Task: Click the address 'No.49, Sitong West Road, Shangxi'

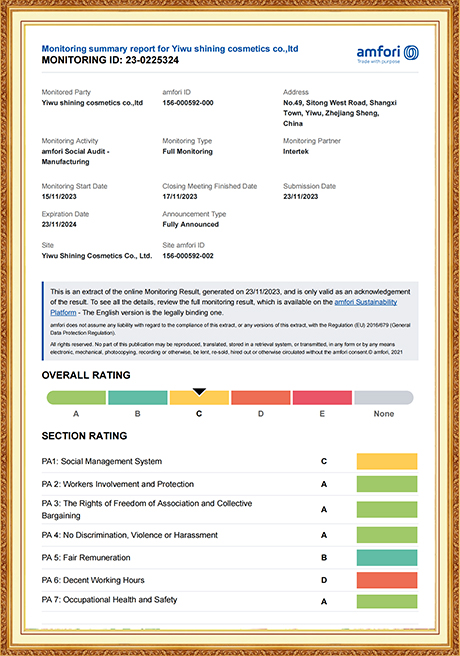Action: (340, 103)
